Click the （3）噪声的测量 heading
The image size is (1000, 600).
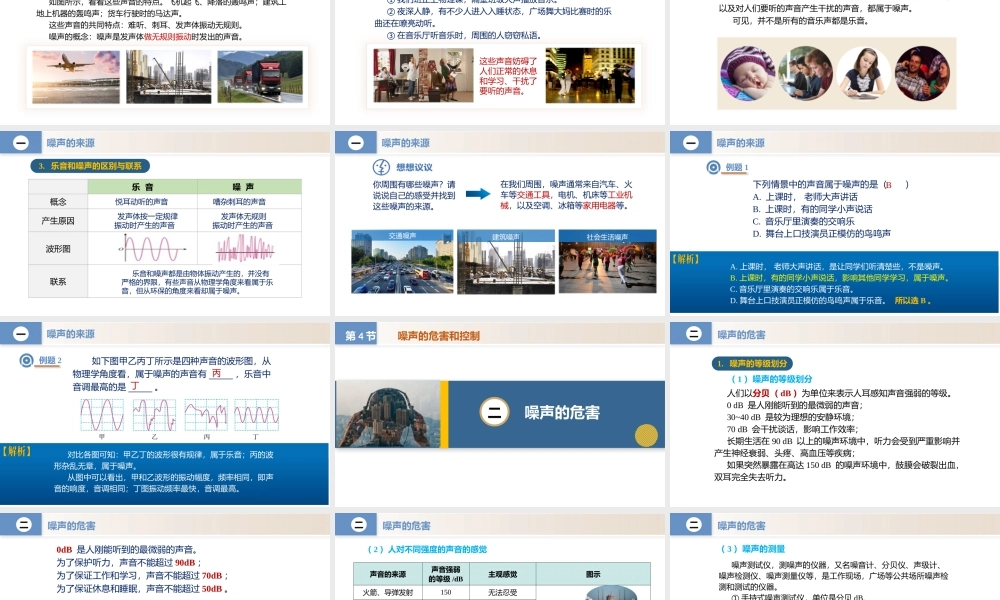point(753,548)
